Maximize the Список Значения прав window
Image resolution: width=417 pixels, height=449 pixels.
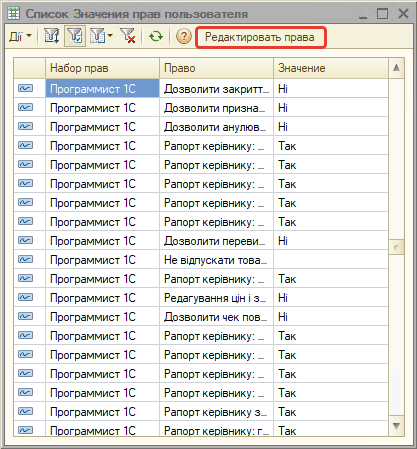coord(383,14)
